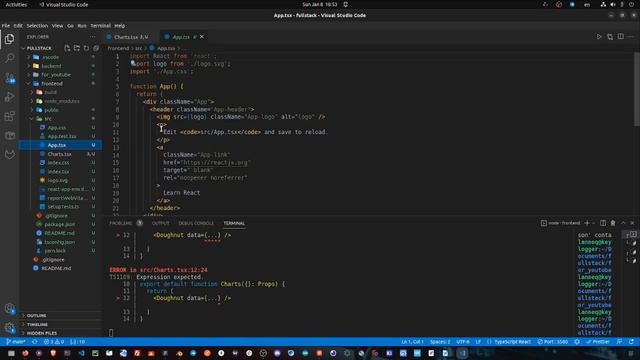Screen dimensions: 640x360
Task: Open the Accounts icon in activity bar
Action: [9, 309]
